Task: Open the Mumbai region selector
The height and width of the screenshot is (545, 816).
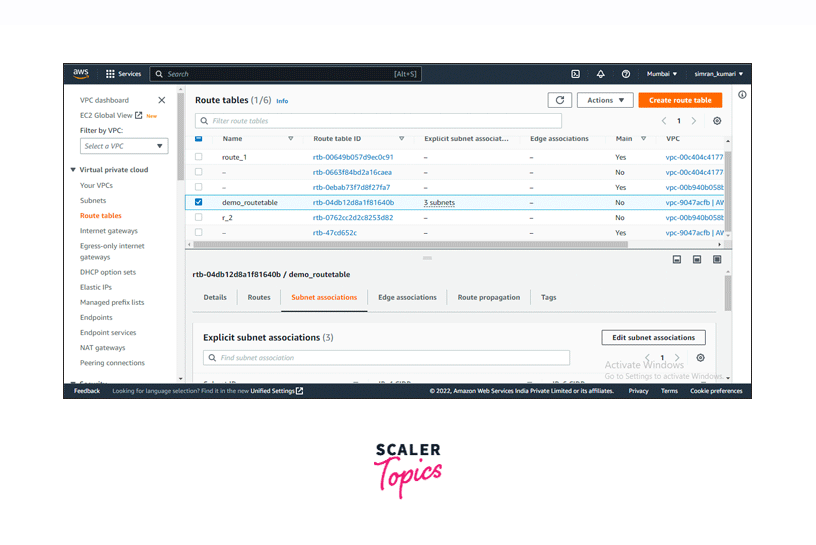Action: click(661, 74)
